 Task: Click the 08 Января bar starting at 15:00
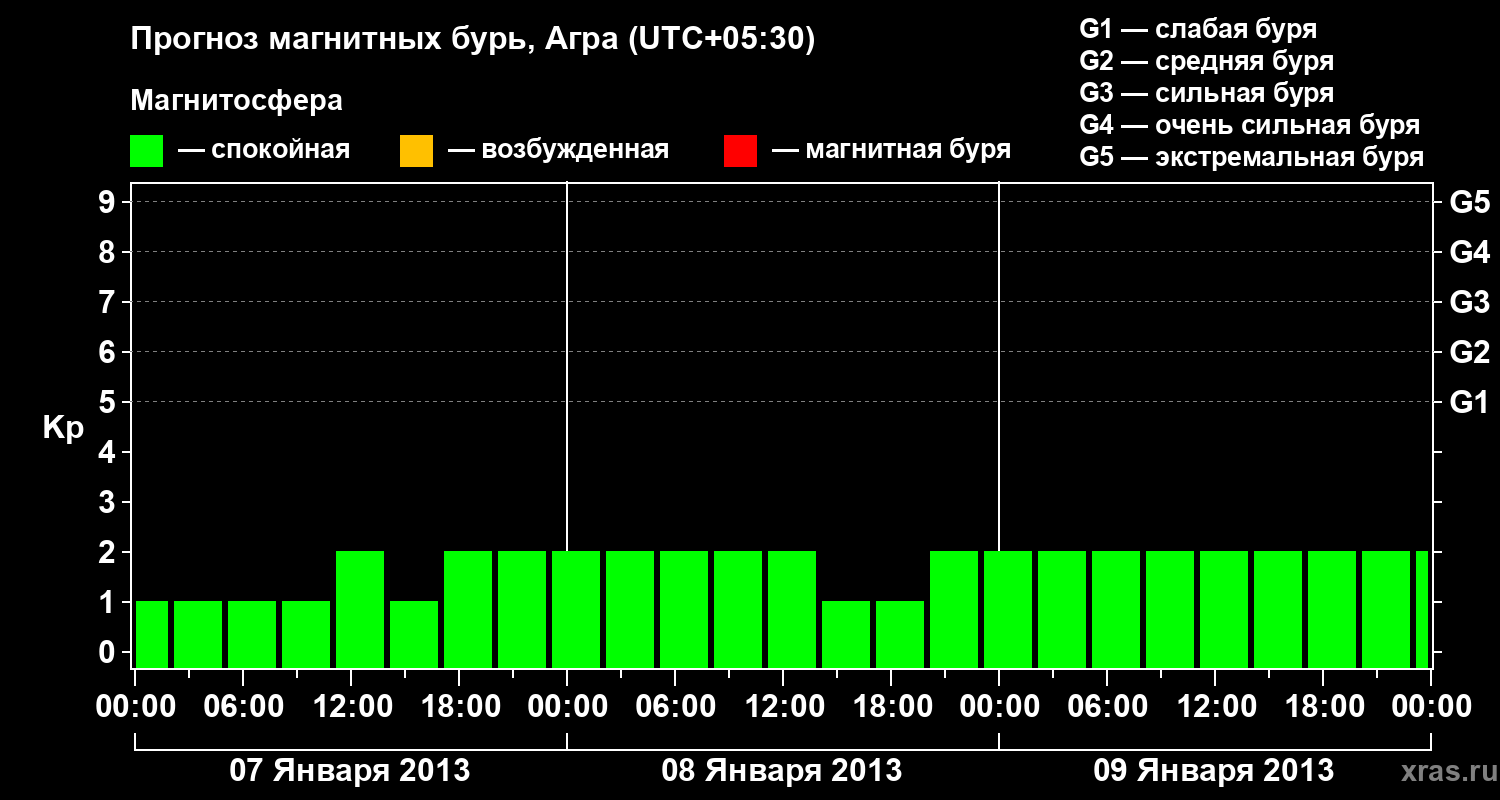[x=846, y=634]
